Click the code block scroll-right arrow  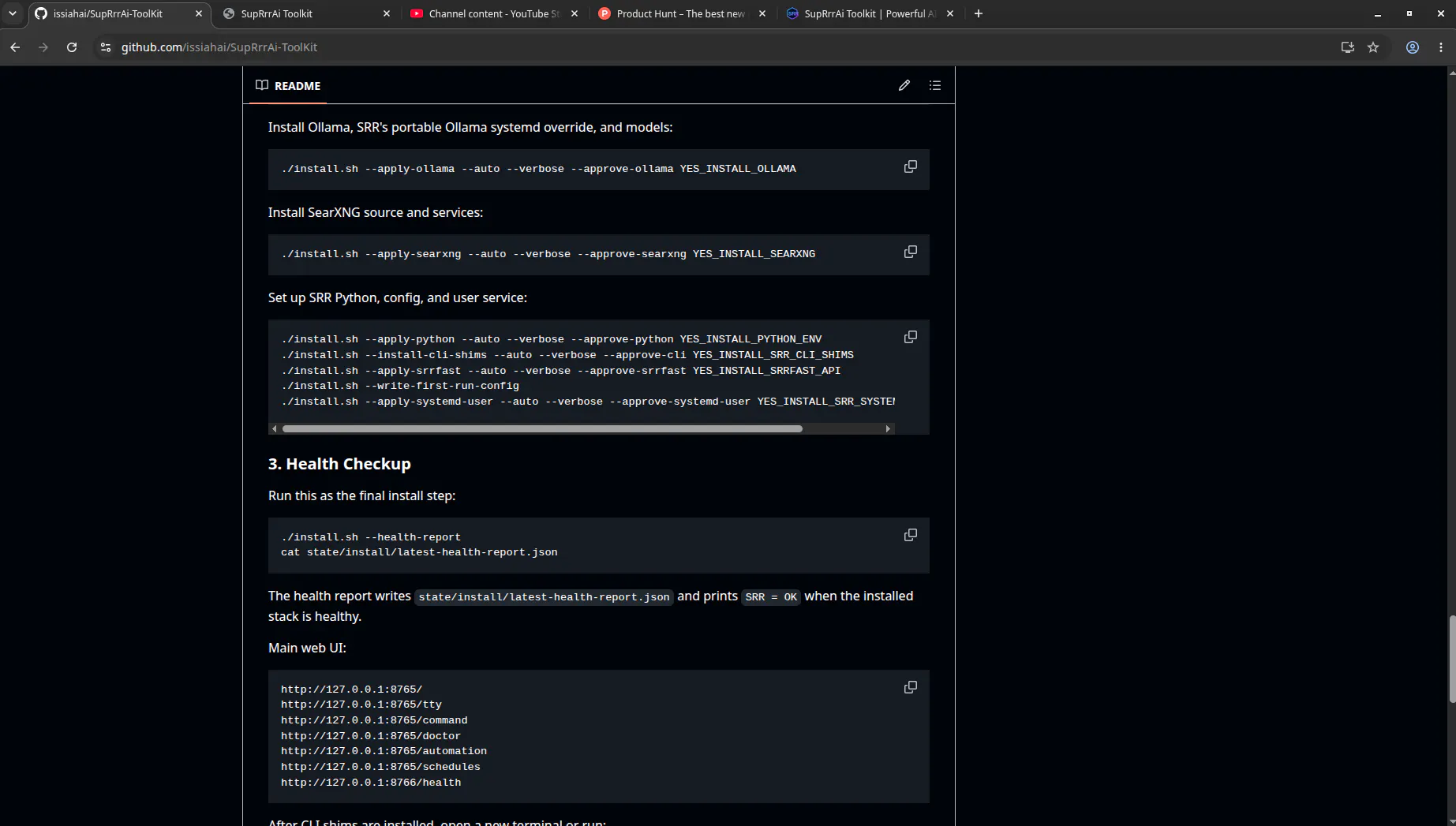click(x=888, y=428)
